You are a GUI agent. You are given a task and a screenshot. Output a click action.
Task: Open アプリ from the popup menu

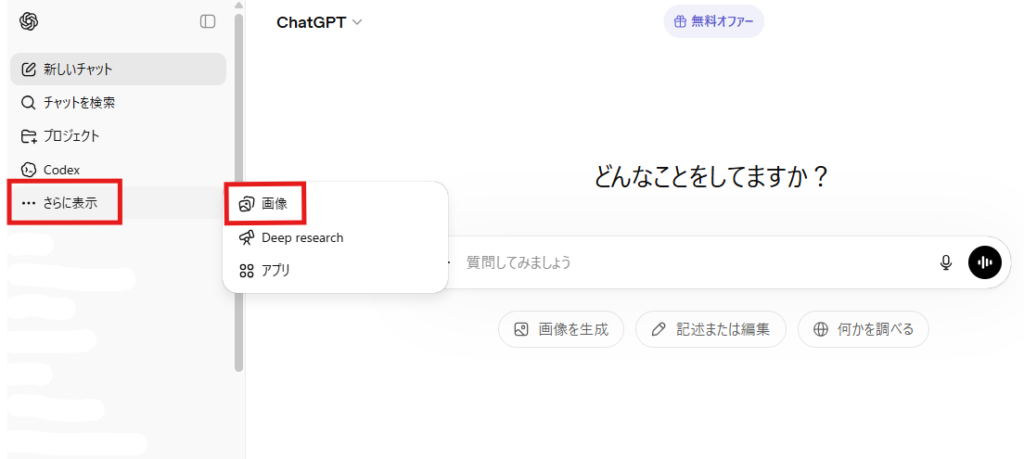tap(276, 270)
